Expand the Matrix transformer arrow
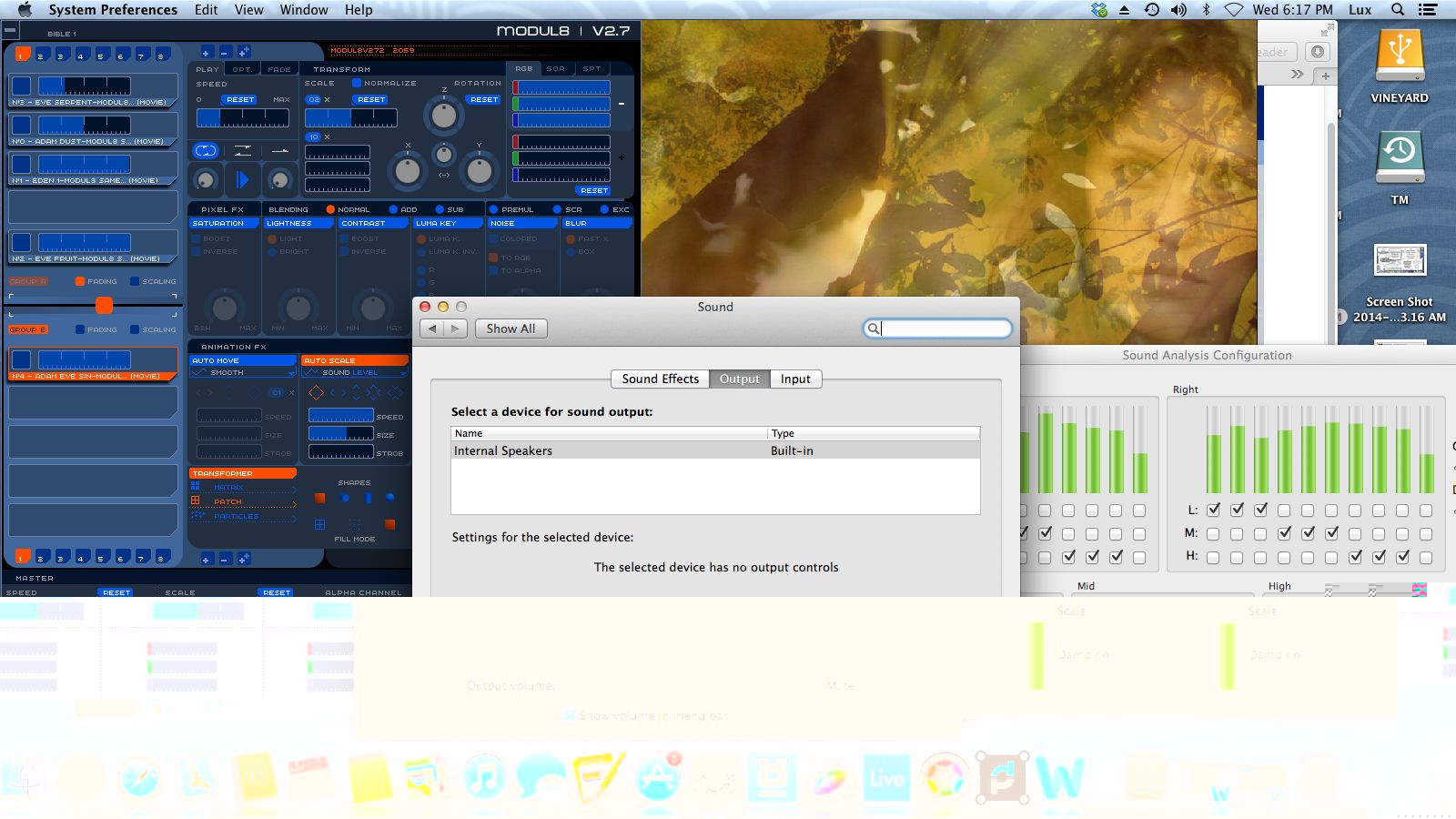Viewport: 1456px width, 819px height. [294, 489]
